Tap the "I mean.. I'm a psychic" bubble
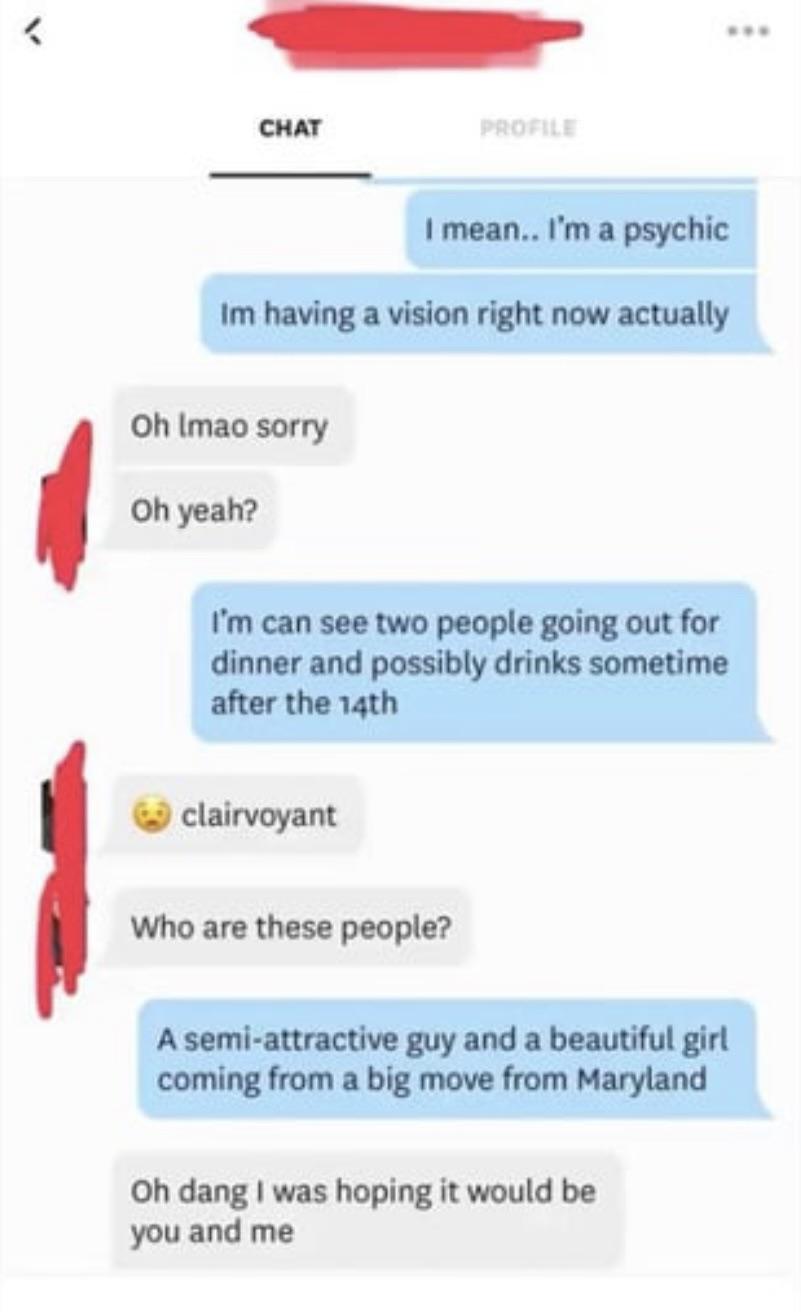Image resolution: width=801 pixels, height=1312 pixels. [582, 230]
